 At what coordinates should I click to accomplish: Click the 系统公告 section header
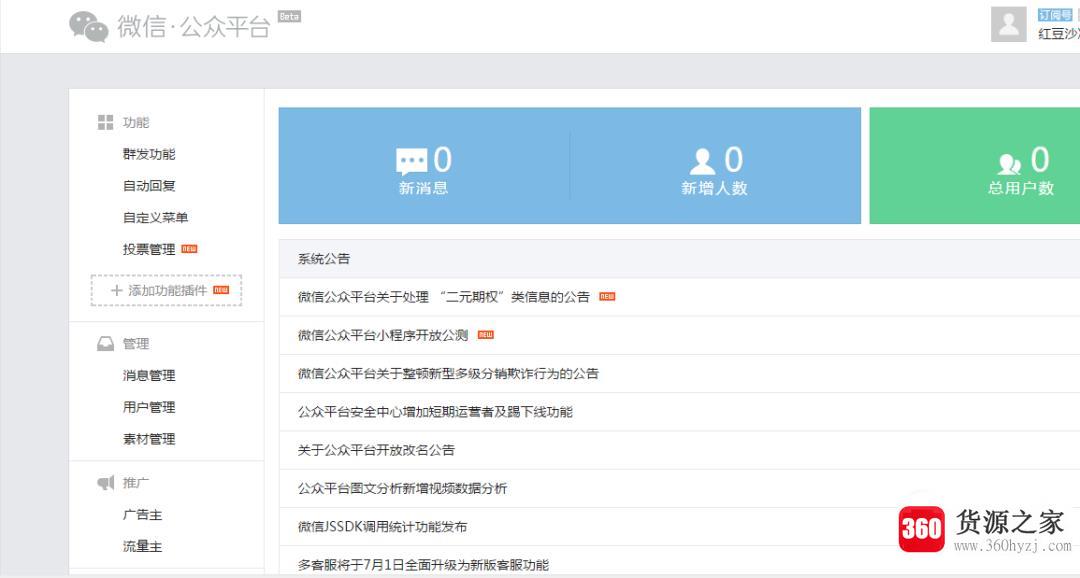point(324,259)
